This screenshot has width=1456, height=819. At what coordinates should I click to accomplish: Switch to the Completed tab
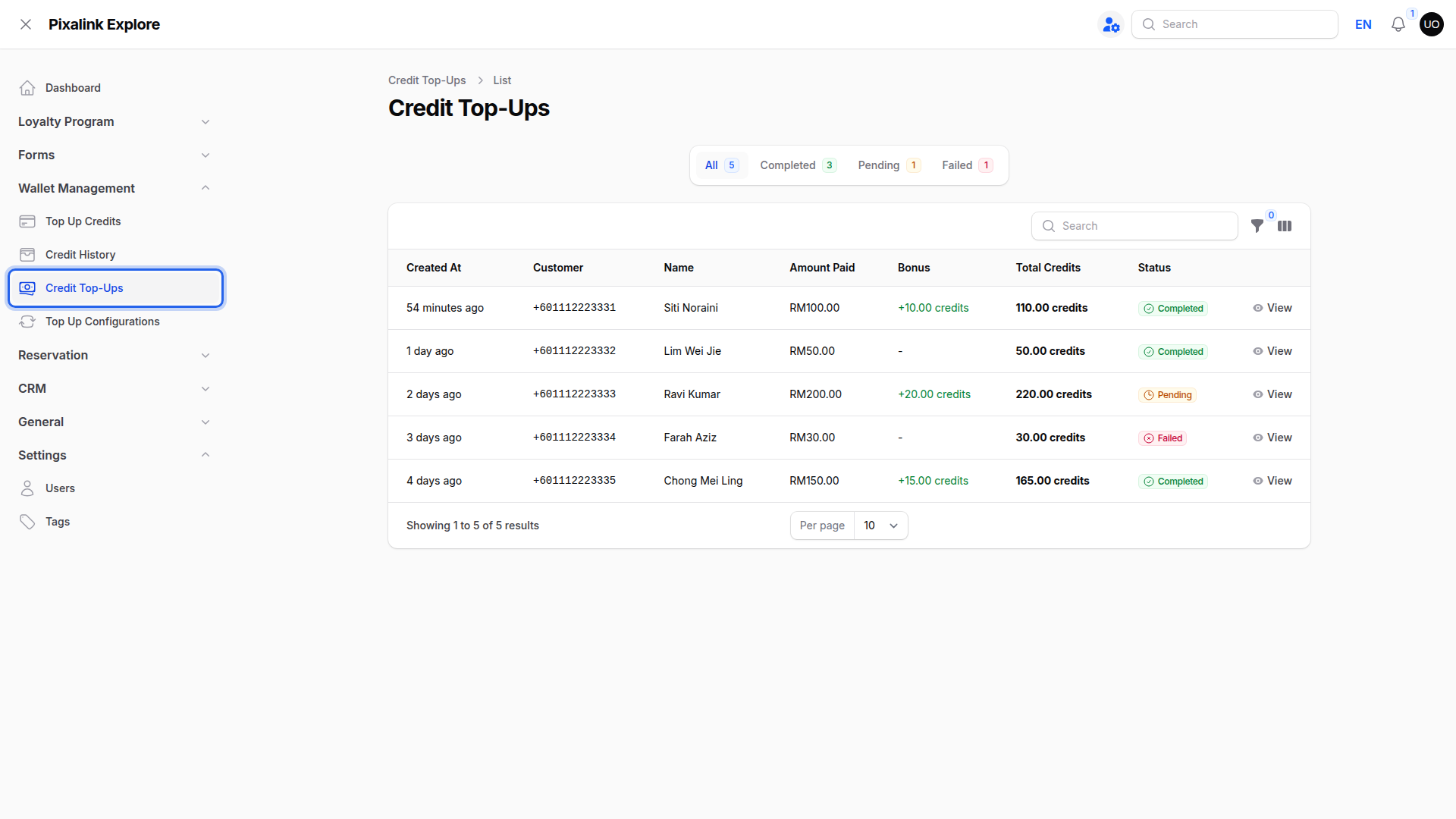click(798, 165)
